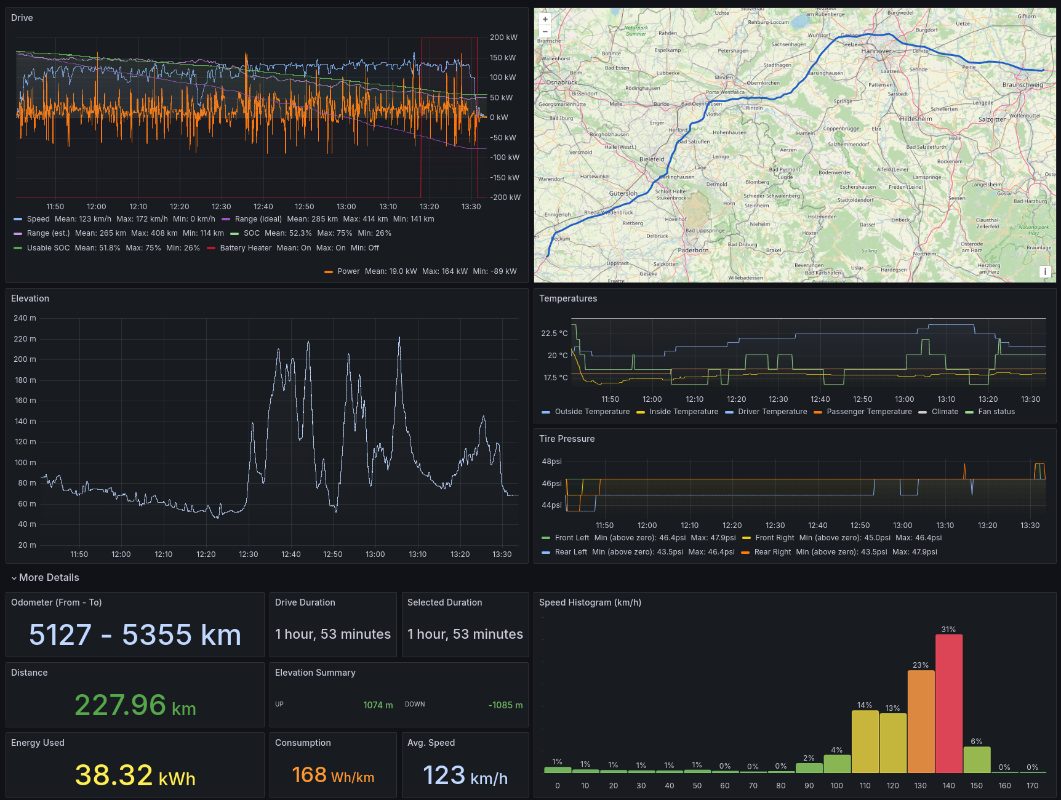Zoom out on the route map

[545, 32]
